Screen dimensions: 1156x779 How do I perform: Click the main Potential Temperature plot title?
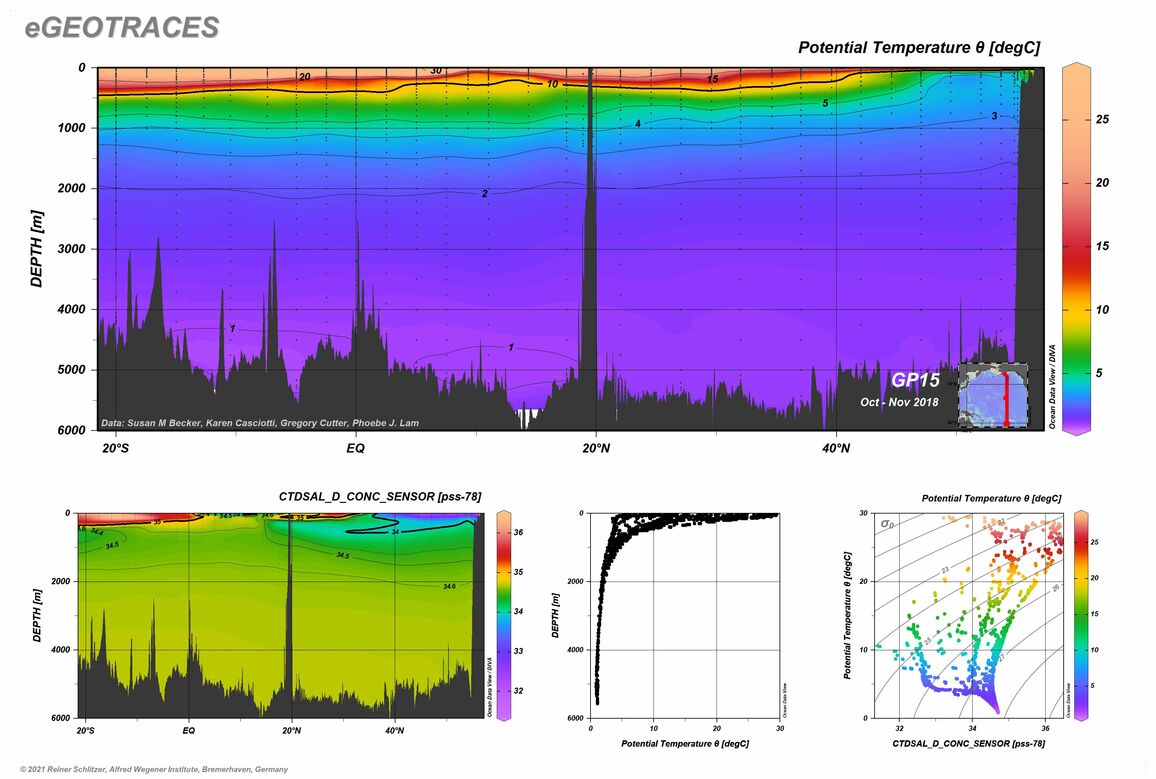(x=919, y=48)
